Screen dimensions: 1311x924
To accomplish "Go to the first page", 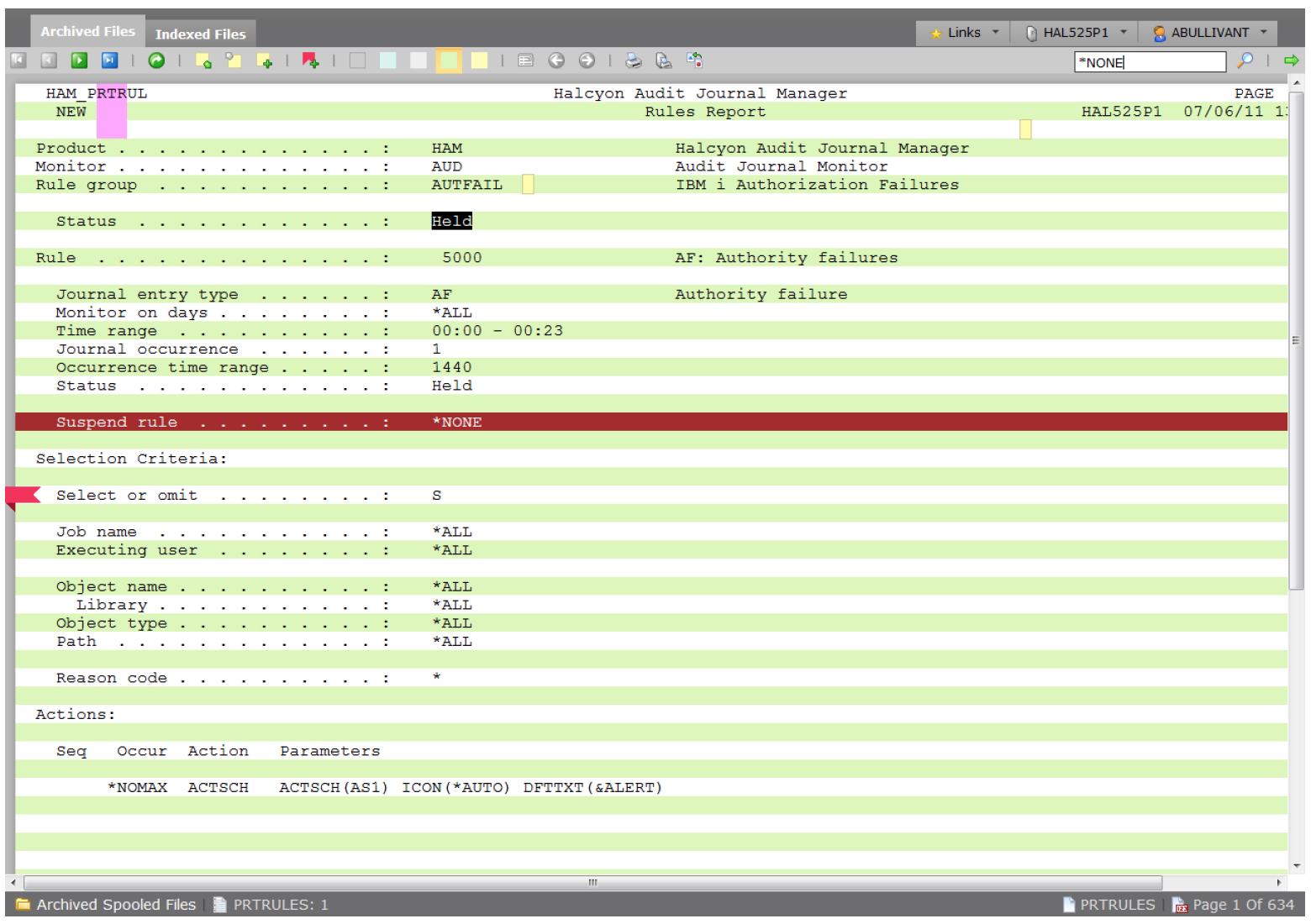I will click(18, 60).
